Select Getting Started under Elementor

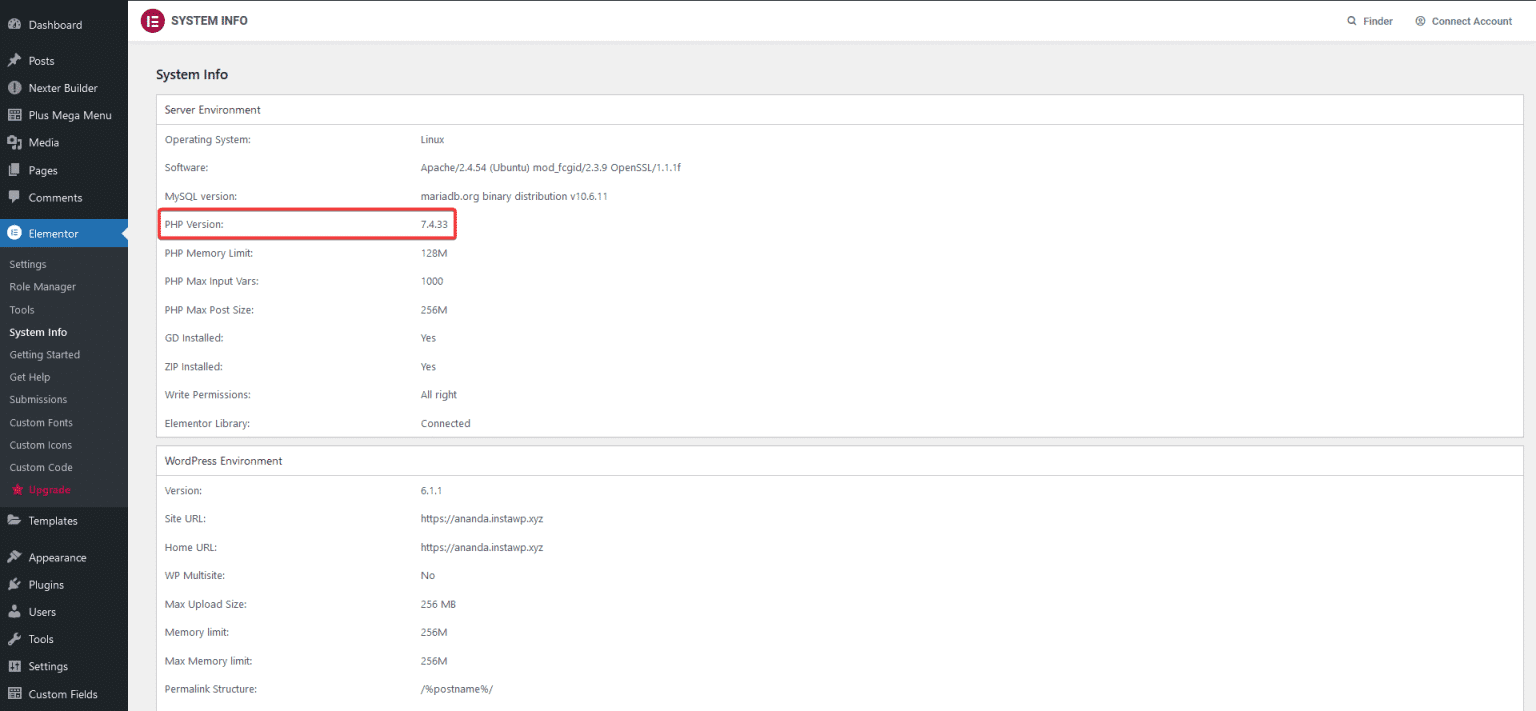tap(44, 354)
